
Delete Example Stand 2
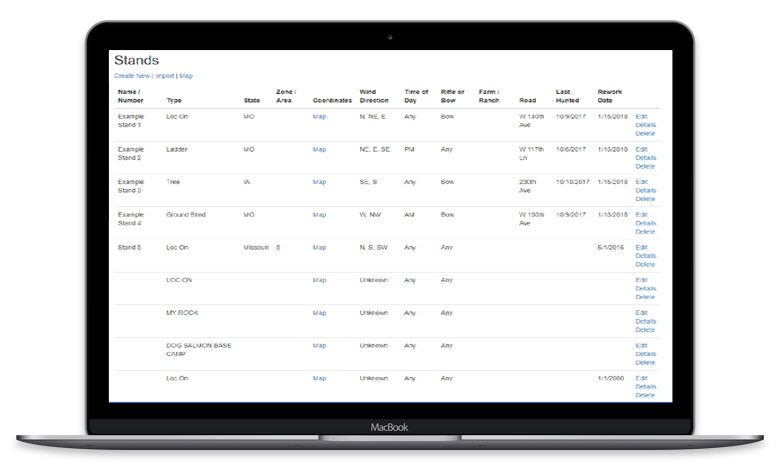[645, 166]
